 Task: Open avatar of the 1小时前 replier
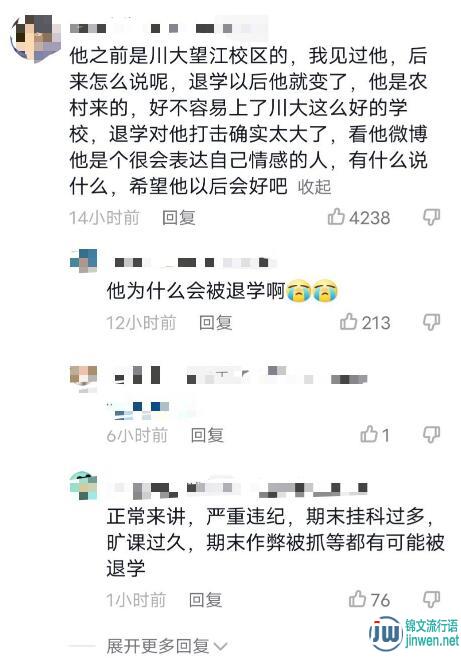pos(83,486)
